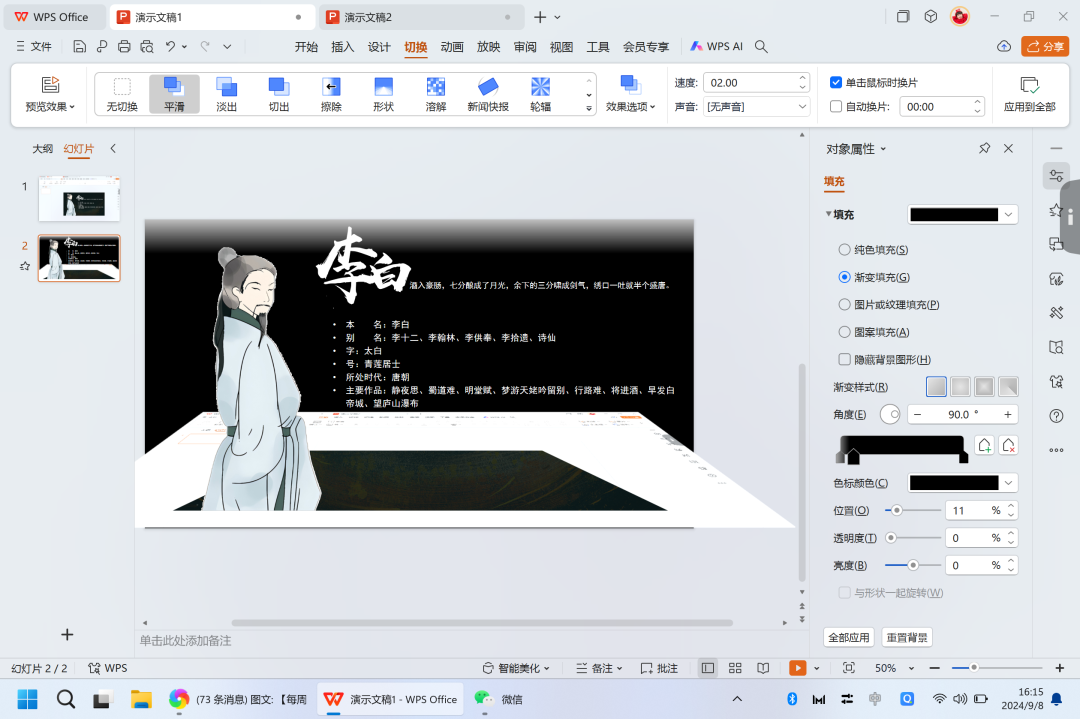
Task: Start slideshow with the orange play button
Action: coord(797,668)
